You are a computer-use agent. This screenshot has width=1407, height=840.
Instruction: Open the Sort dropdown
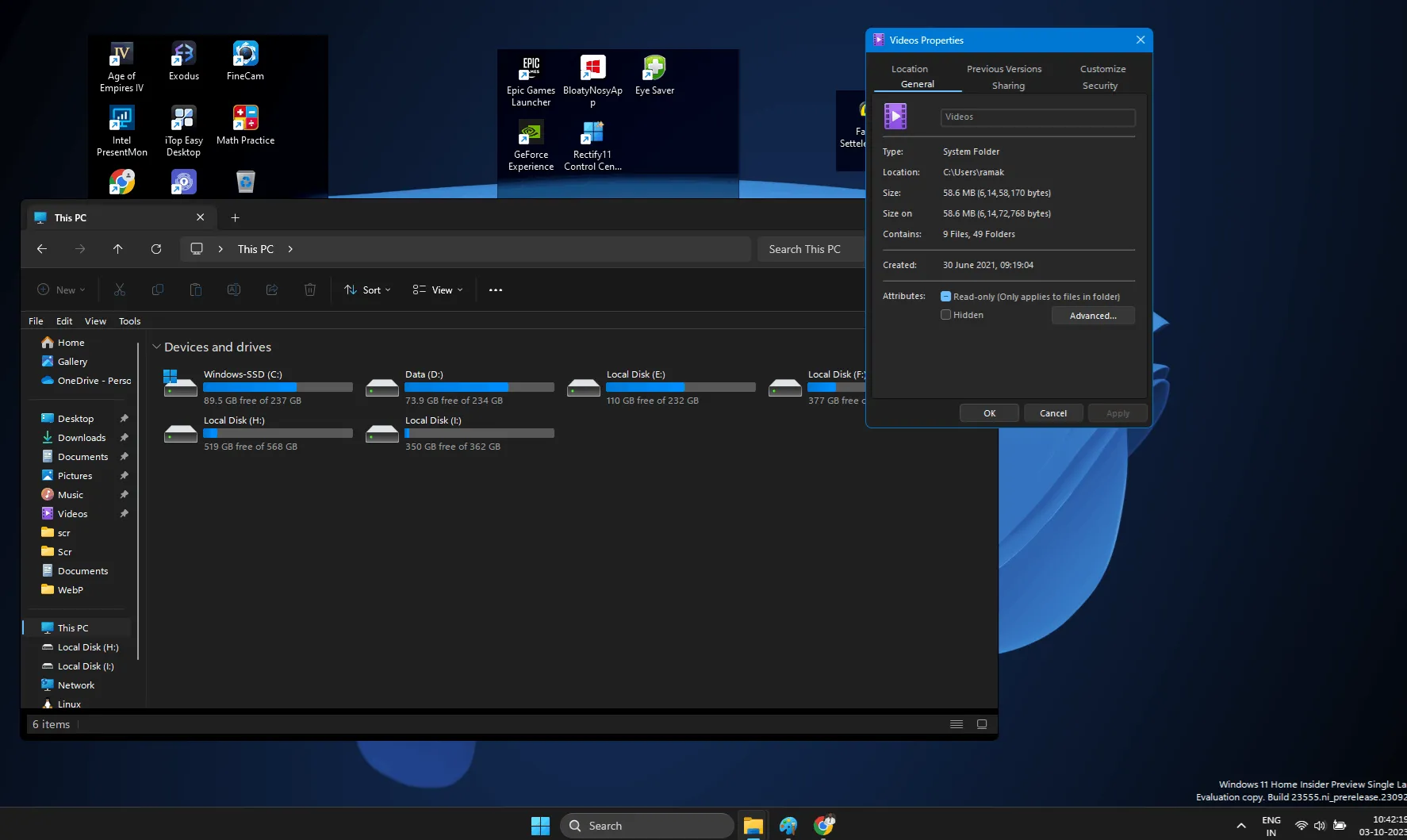click(x=366, y=290)
